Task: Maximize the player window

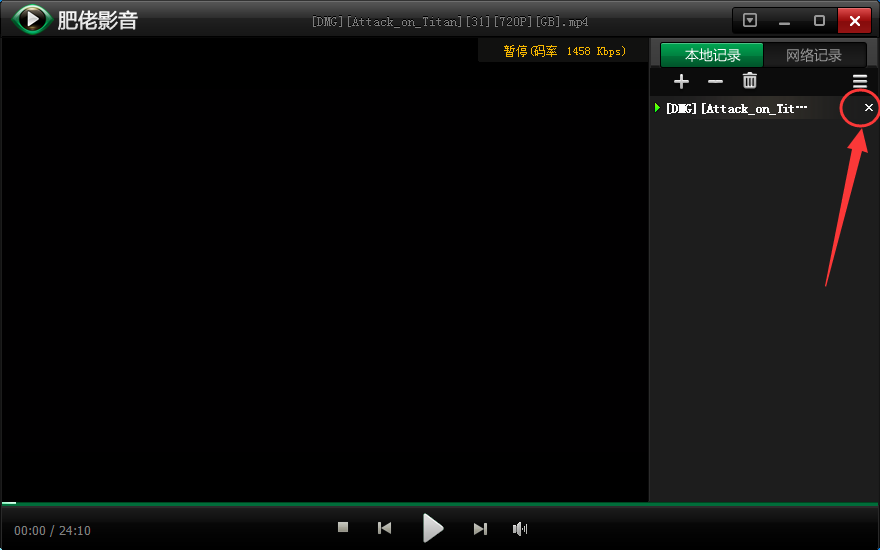Action: (819, 21)
